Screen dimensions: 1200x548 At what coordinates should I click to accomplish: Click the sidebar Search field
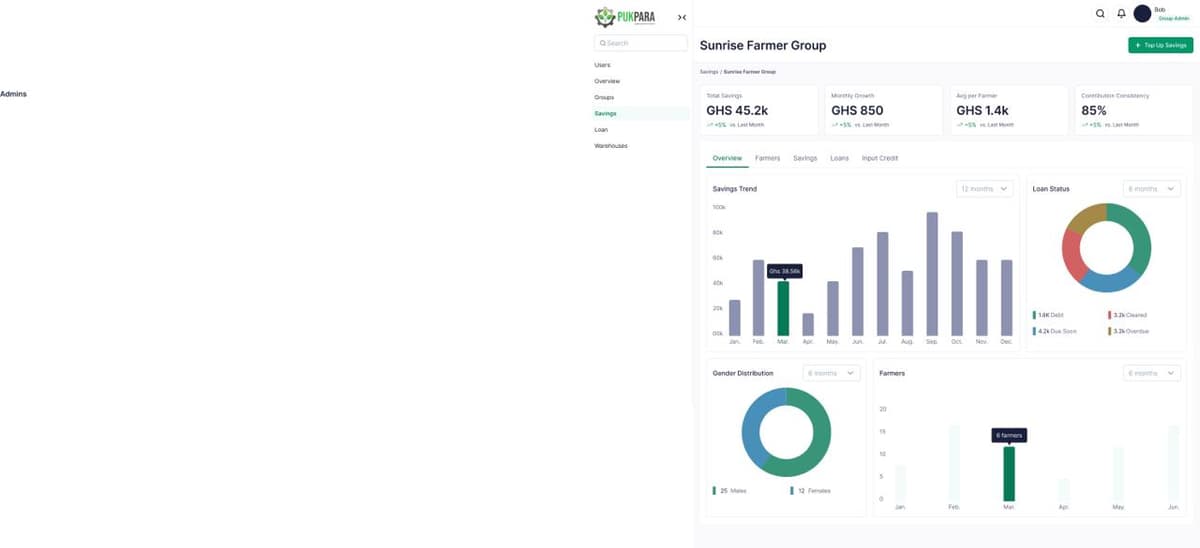tap(640, 43)
